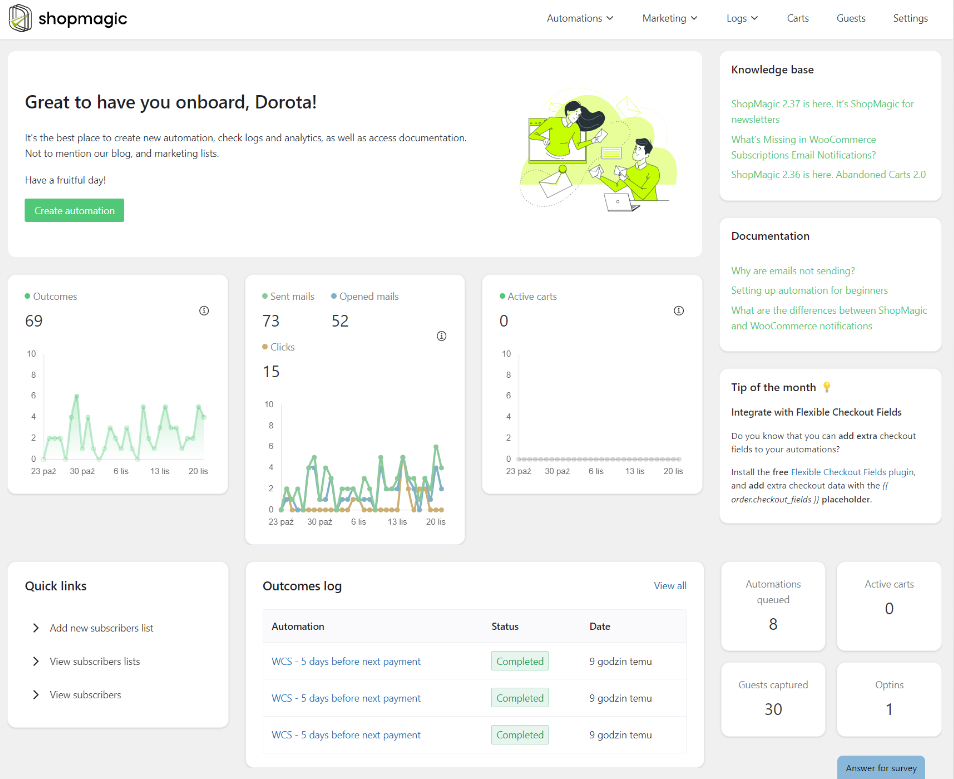The width and height of the screenshot is (954, 779).
Task: Expand the Logs menu
Action: 742,18
